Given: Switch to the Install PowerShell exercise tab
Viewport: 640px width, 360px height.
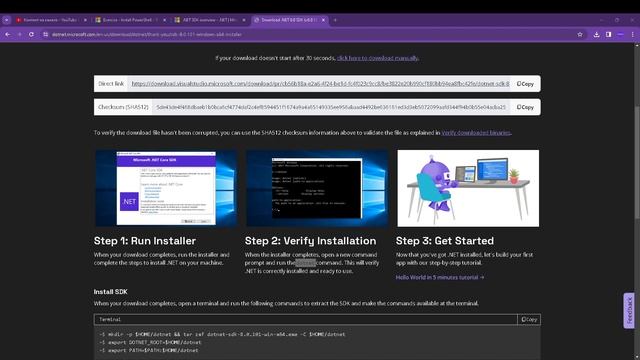Looking at the screenshot, I should click(130, 20).
